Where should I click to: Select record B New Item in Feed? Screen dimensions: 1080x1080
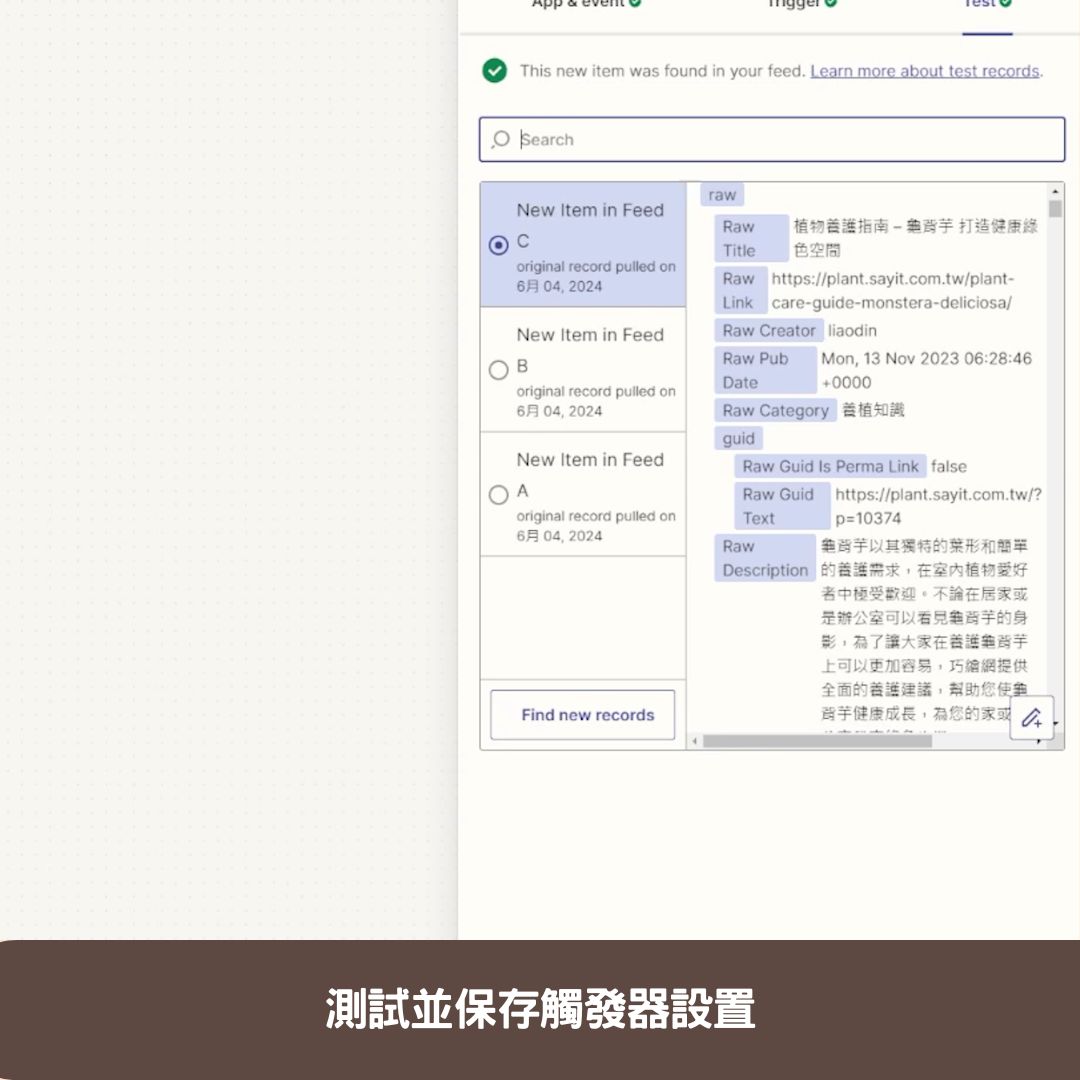pos(498,370)
